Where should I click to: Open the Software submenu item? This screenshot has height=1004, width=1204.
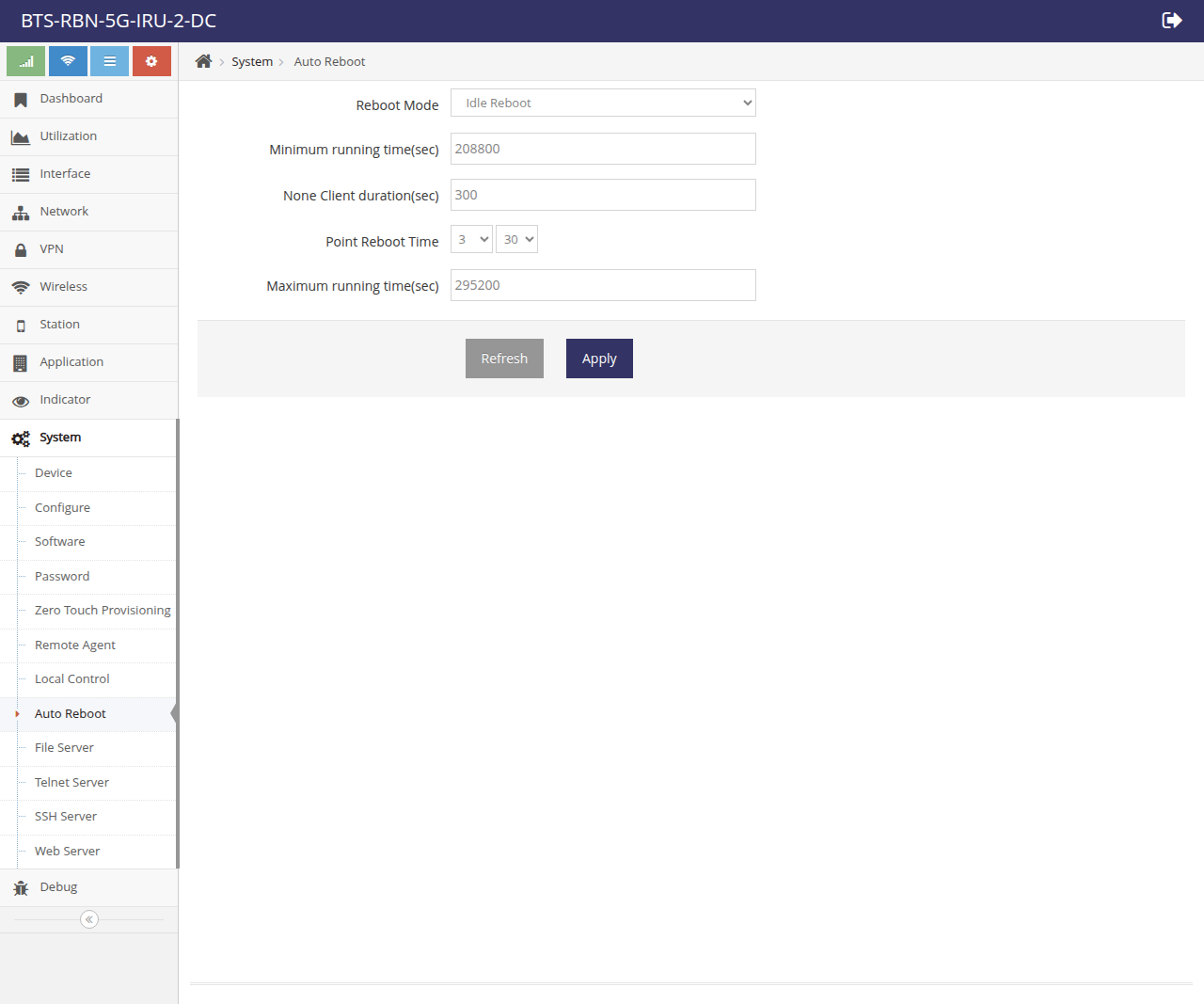88,542
